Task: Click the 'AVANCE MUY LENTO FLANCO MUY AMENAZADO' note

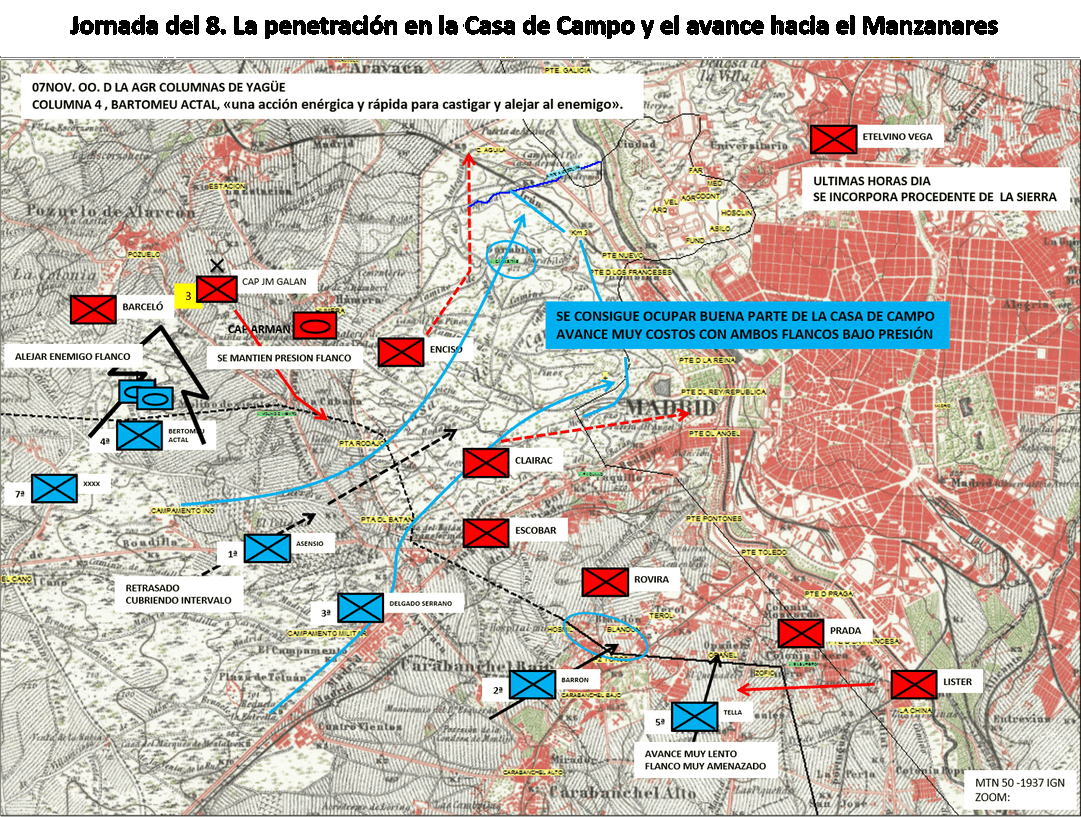Action: 705,760
